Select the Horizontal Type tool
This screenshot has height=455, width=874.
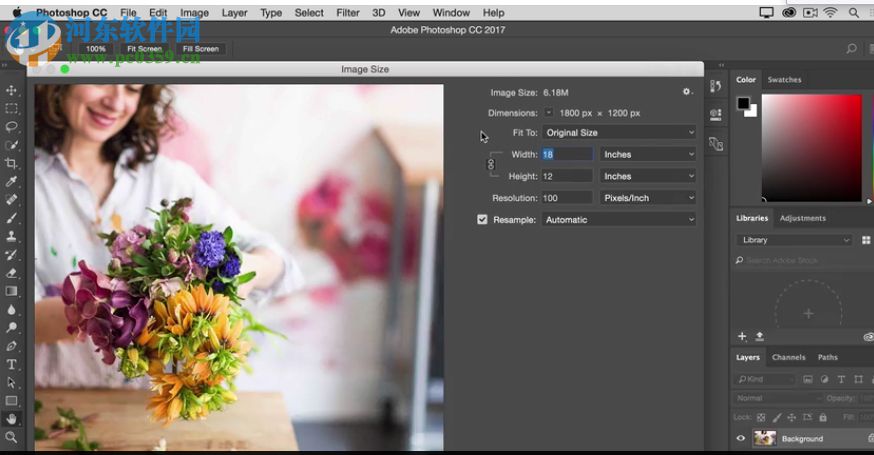coord(11,364)
